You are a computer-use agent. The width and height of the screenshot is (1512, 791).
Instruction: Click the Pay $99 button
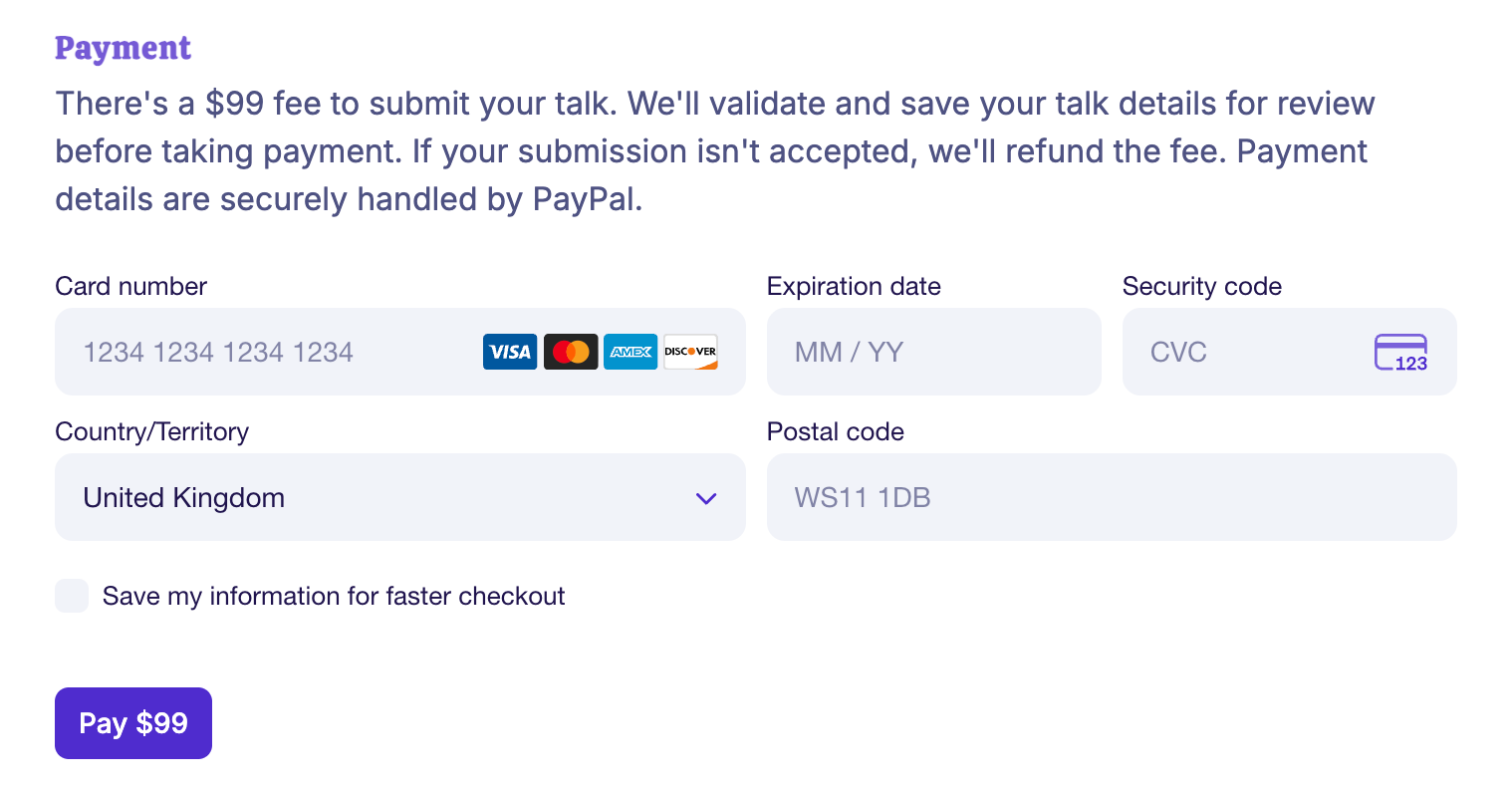pyautogui.click(x=133, y=723)
